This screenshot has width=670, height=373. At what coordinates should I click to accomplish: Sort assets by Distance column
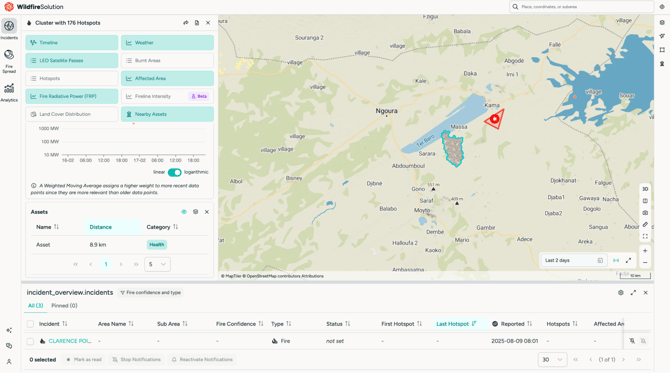point(113,227)
